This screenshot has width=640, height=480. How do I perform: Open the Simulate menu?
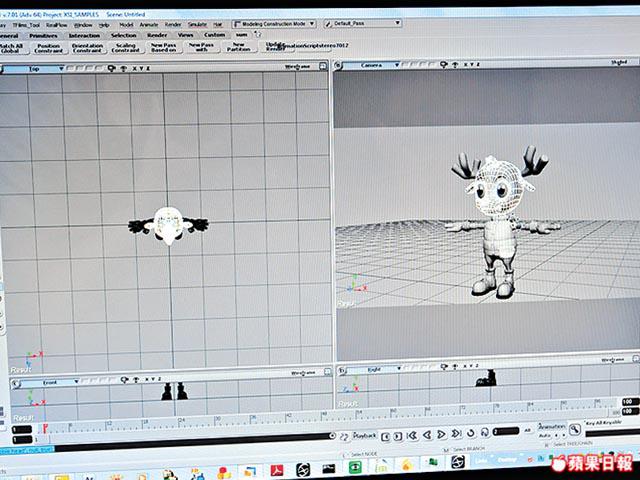click(197, 25)
